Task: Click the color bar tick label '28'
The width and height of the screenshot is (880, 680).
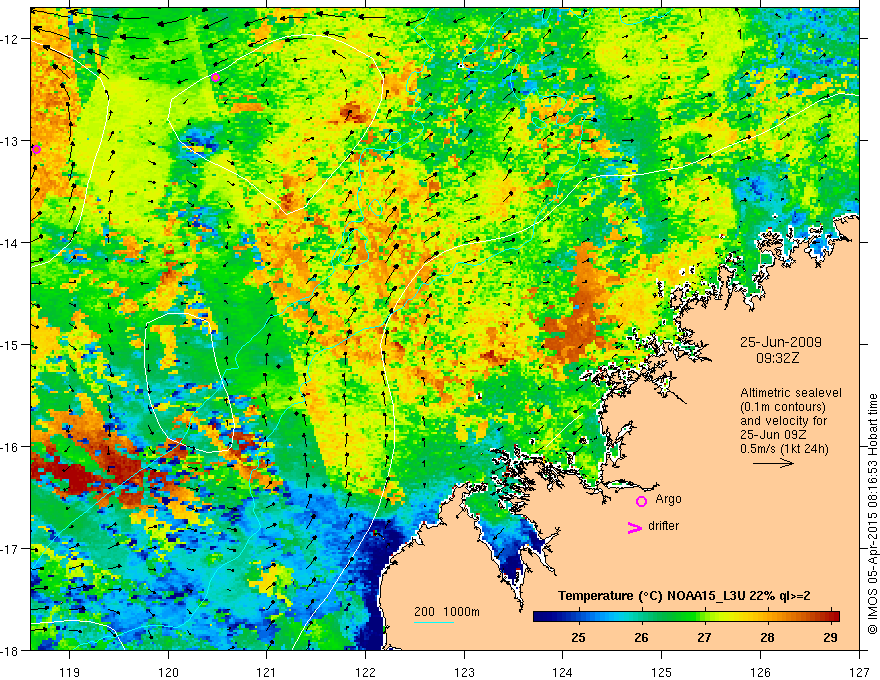Action: click(767, 637)
